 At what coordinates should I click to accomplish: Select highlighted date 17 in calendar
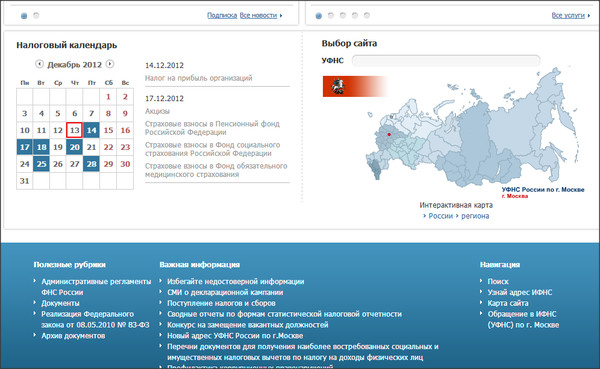tap(24, 147)
